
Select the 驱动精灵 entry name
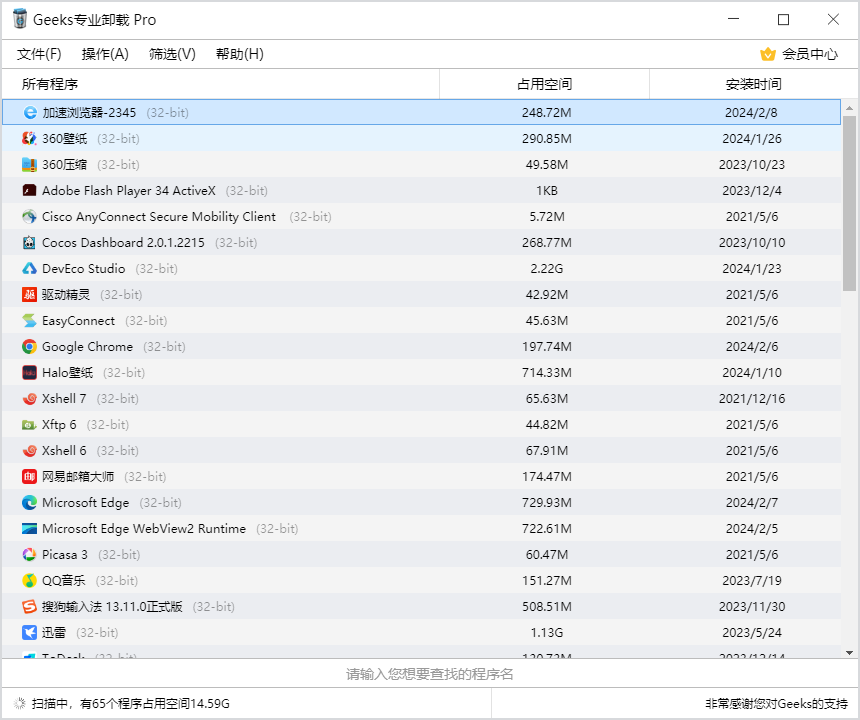[x=66, y=294]
